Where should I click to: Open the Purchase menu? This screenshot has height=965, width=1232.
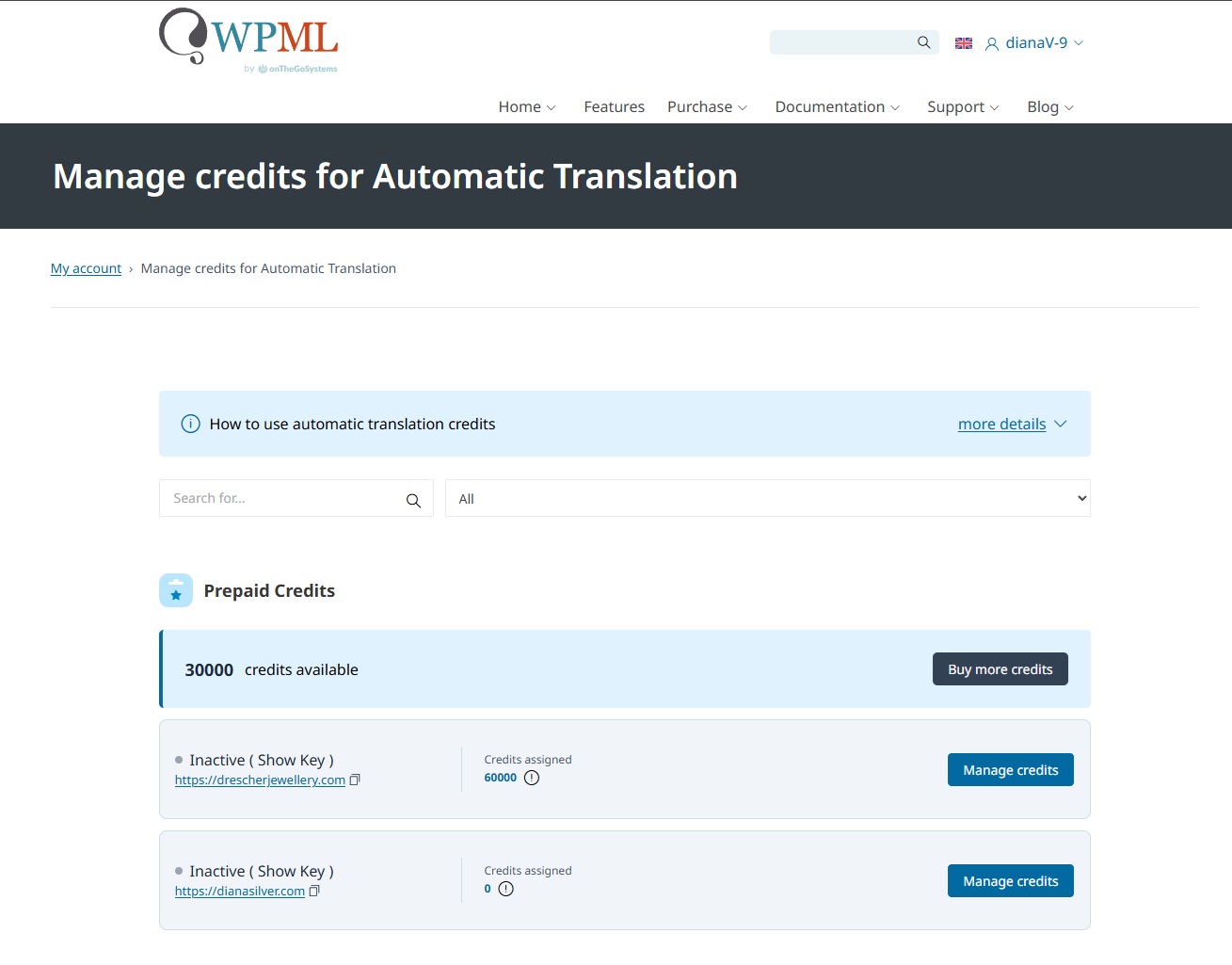(x=707, y=106)
